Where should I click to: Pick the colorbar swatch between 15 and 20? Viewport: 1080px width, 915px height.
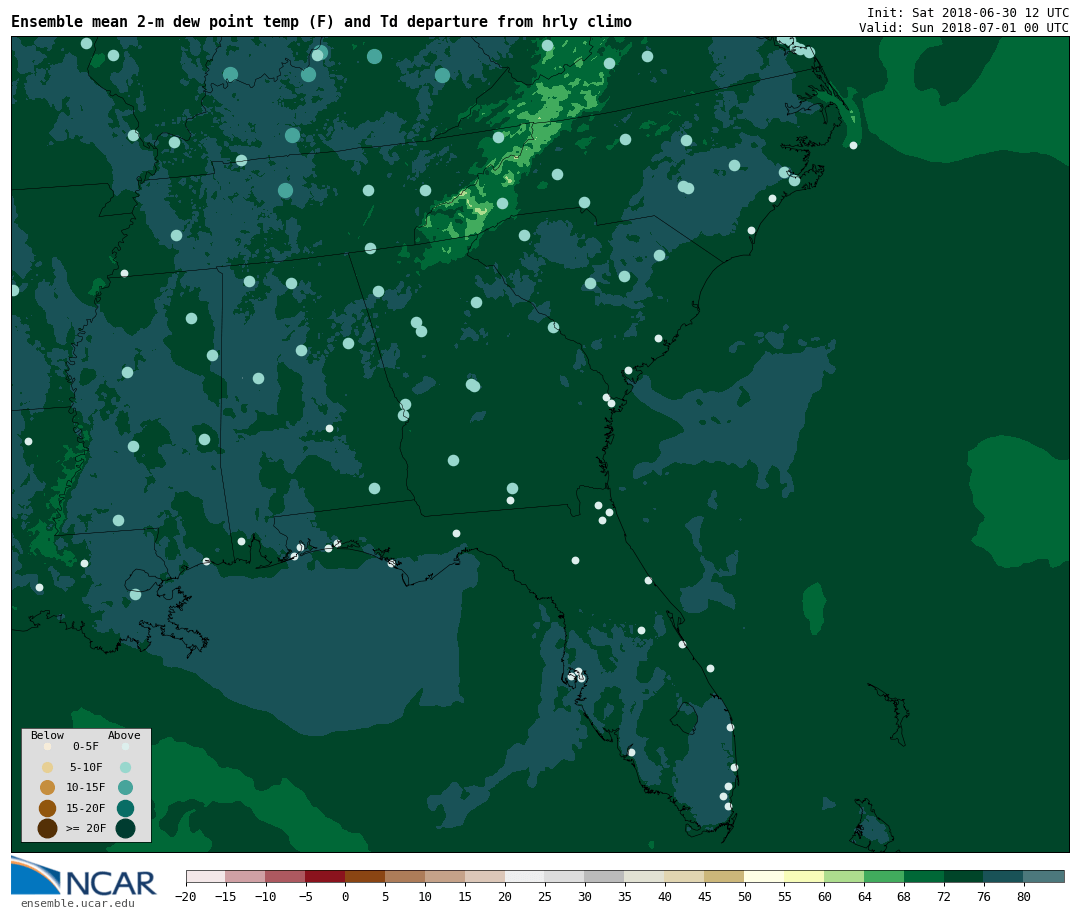(x=486, y=876)
